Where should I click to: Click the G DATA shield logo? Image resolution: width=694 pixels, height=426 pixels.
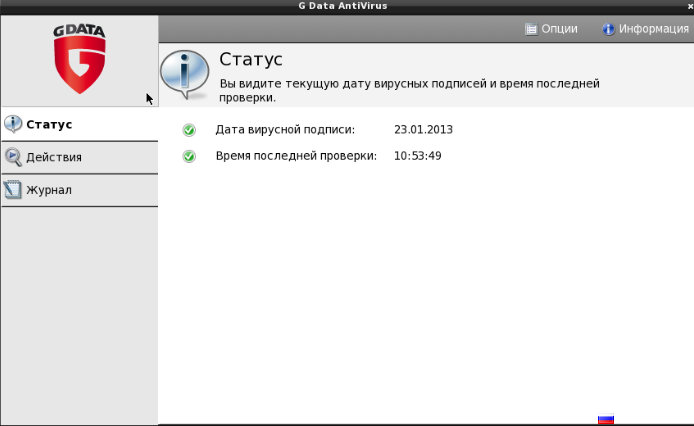pyautogui.click(x=80, y=59)
